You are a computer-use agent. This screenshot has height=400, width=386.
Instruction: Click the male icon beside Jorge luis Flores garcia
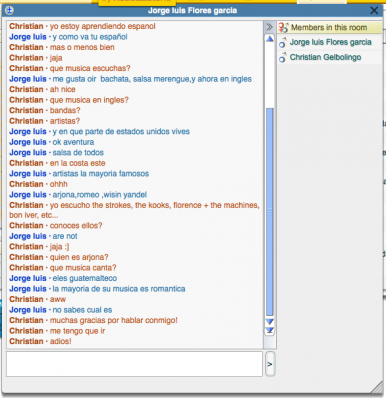tap(283, 43)
